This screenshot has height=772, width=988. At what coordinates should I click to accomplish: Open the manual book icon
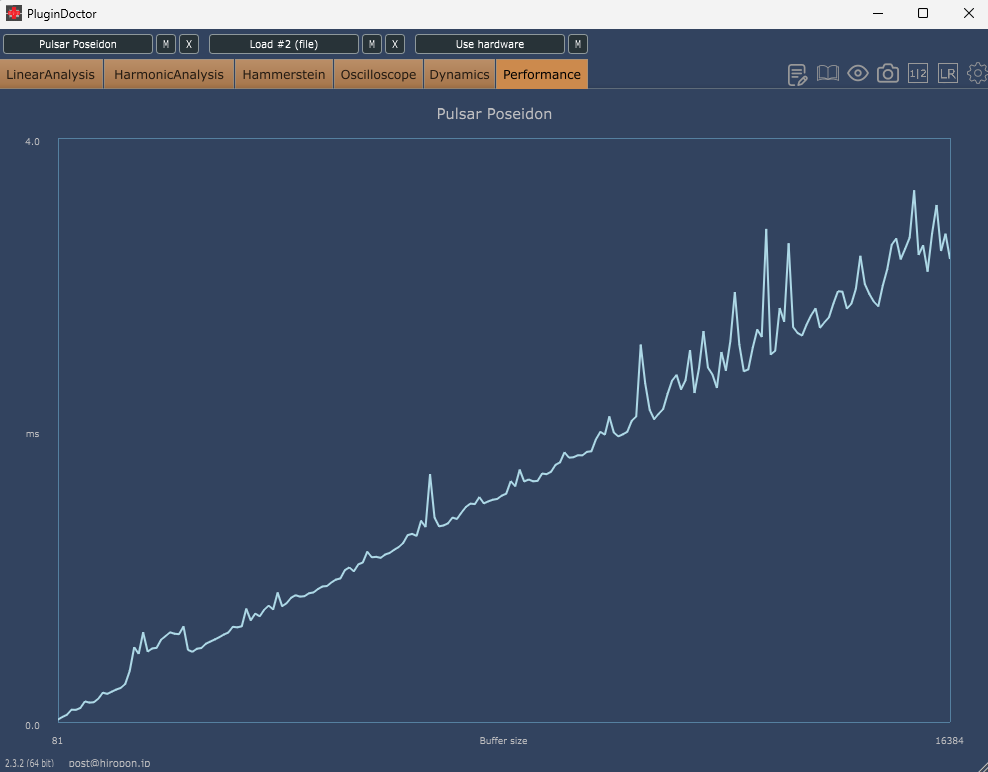827,73
